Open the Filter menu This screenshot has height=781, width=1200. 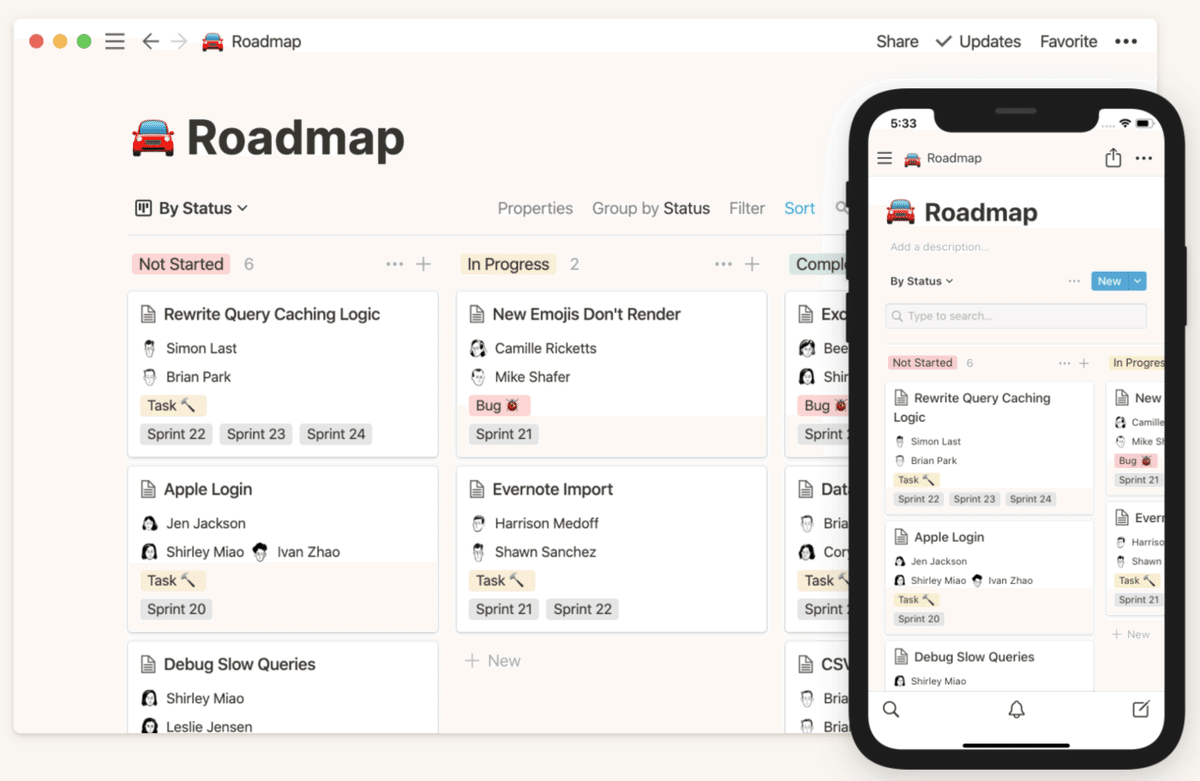(747, 208)
